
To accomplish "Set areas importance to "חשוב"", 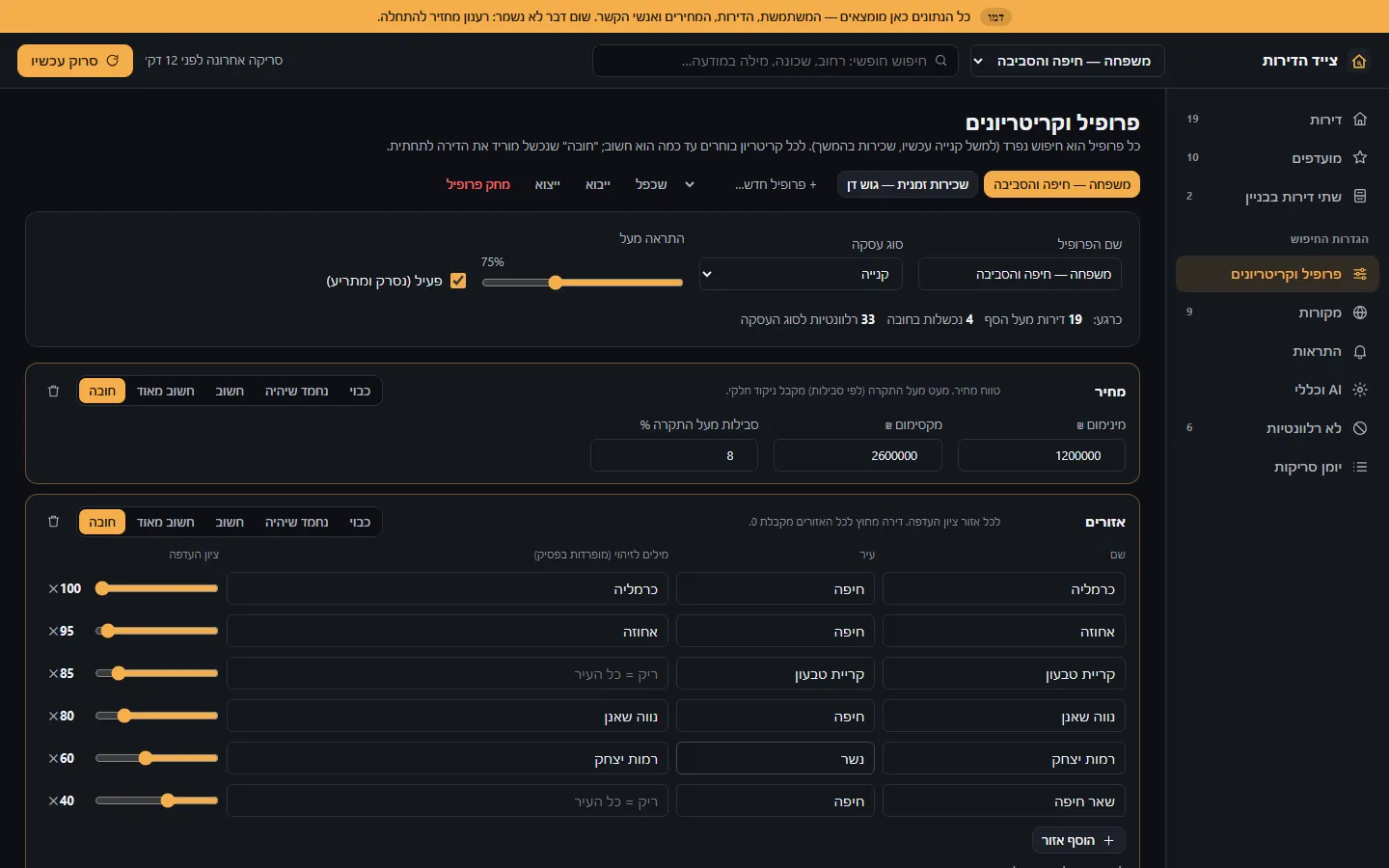I will (230, 522).
